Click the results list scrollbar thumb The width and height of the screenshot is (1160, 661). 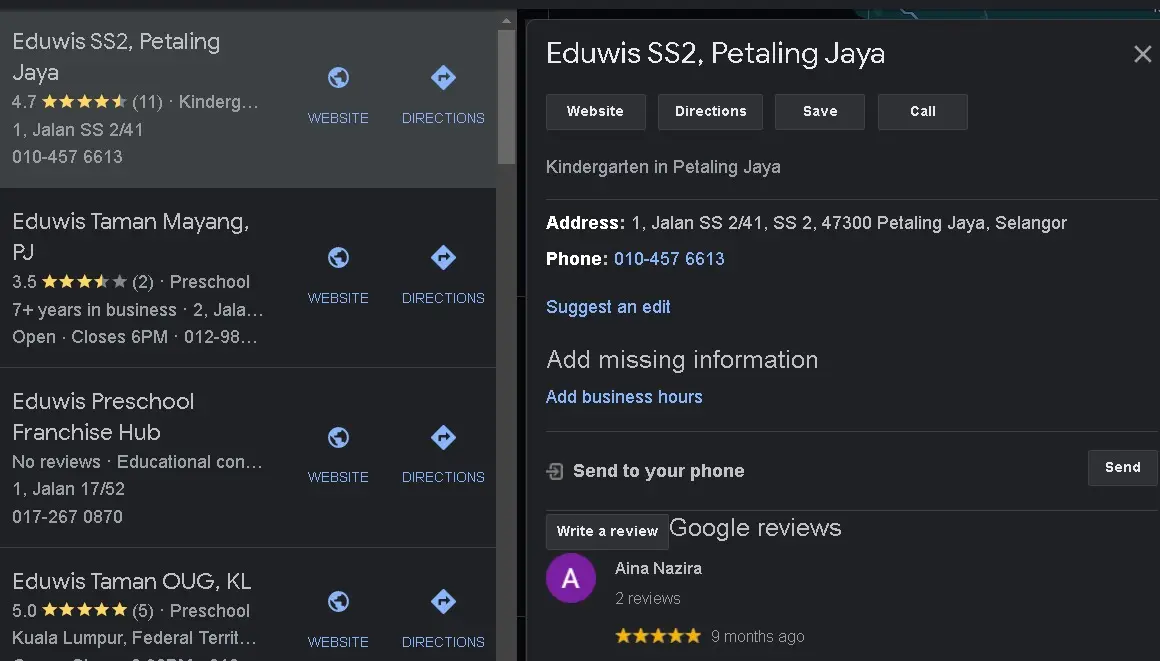coord(506,96)
